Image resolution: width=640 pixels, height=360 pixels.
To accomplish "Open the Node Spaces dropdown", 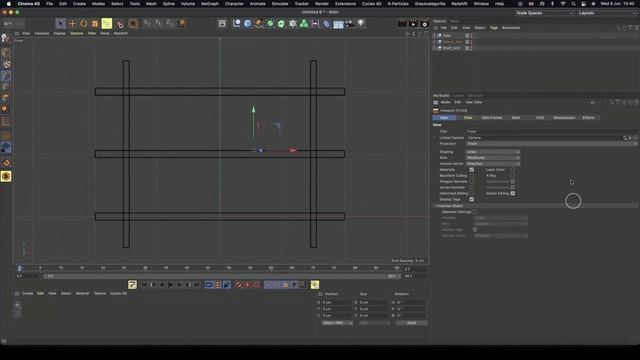I will click(544, 13).
